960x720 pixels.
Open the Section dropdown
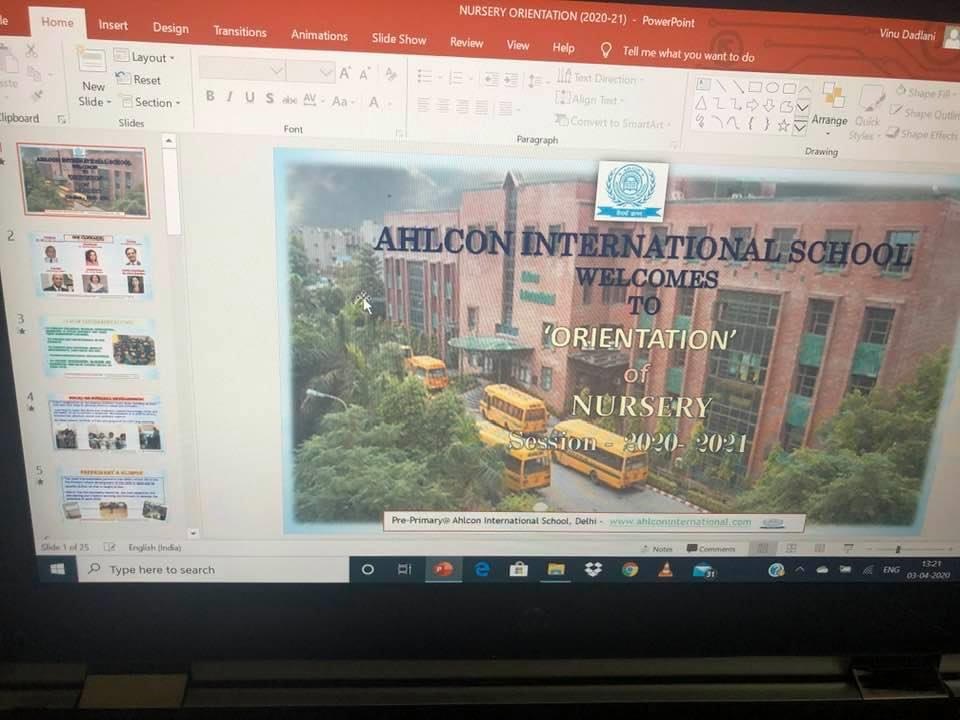pos(151,102)
